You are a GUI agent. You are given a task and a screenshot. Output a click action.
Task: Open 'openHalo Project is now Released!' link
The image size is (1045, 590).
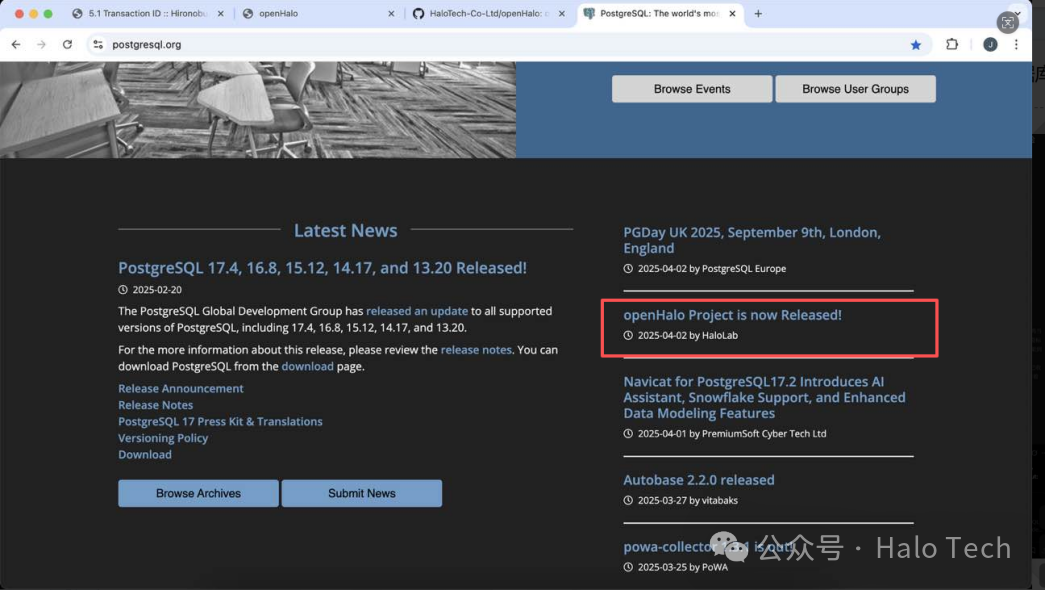[x=732, y=315]
